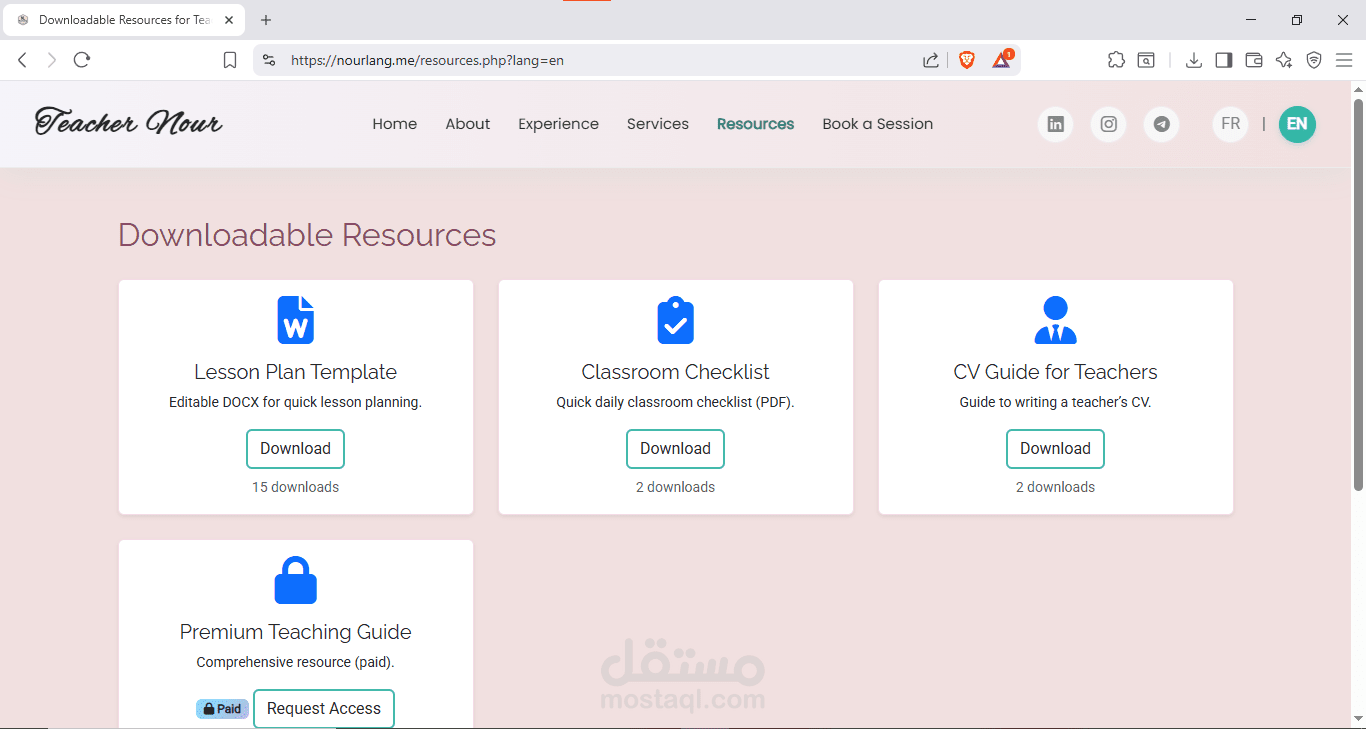Click the Word document icon for Lesson Plan Template
1366x729 pixels.
(295, 320)
